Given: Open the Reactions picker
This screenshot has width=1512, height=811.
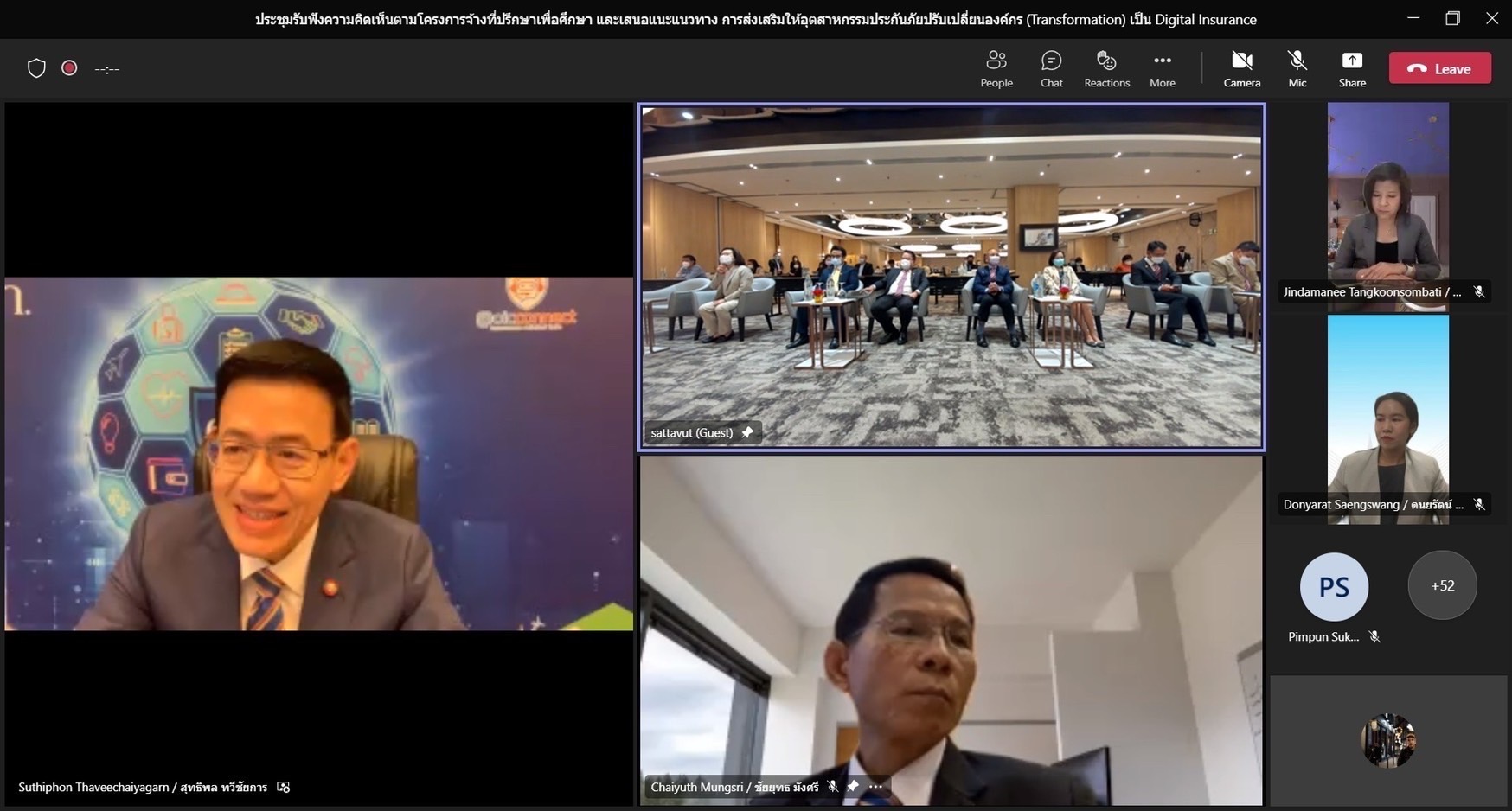Looking at the screenshot, I should click(x=1106, y=68).
